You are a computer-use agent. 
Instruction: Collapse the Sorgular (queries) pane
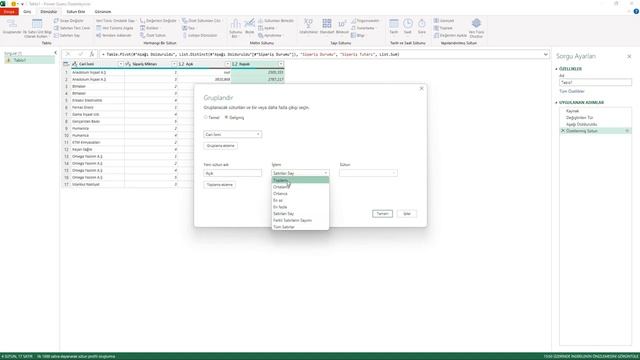[x=56, y=53]
